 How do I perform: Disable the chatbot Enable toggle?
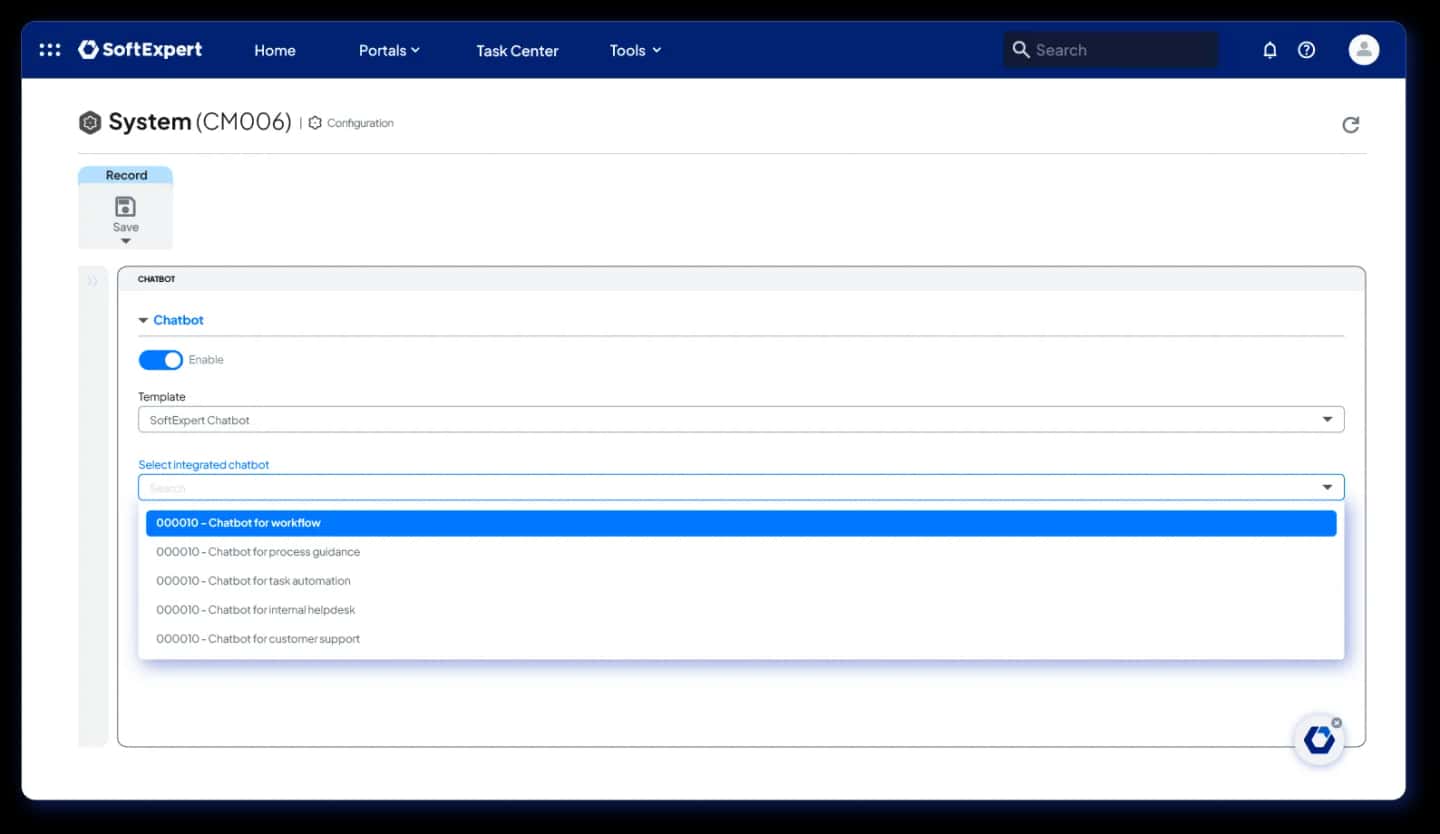[160, 360]
